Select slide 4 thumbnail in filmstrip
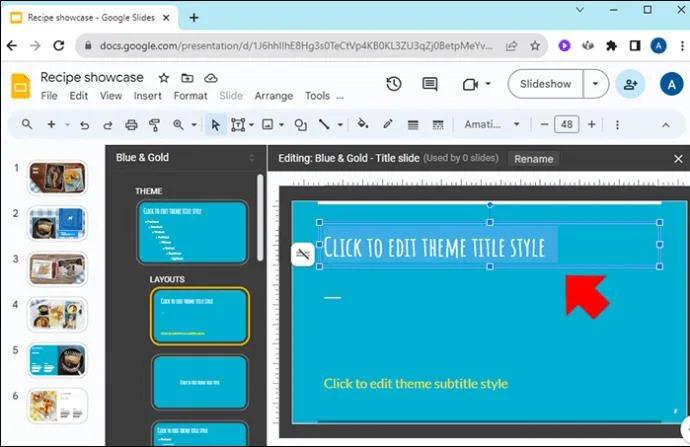This screenshot has width=690, height=447. point(57,314)
